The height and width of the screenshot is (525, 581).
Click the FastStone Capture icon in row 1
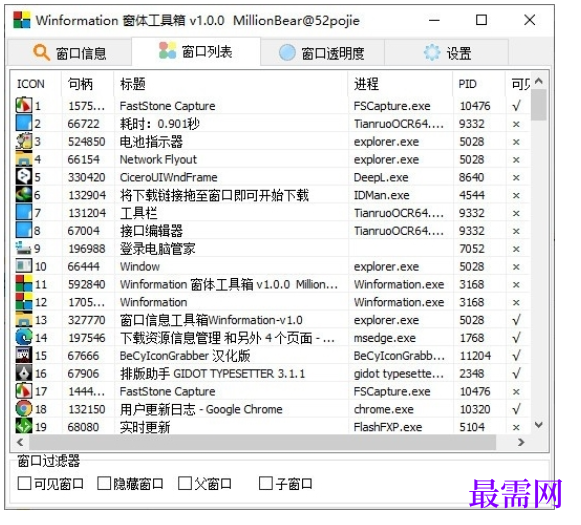coord(24,105)
